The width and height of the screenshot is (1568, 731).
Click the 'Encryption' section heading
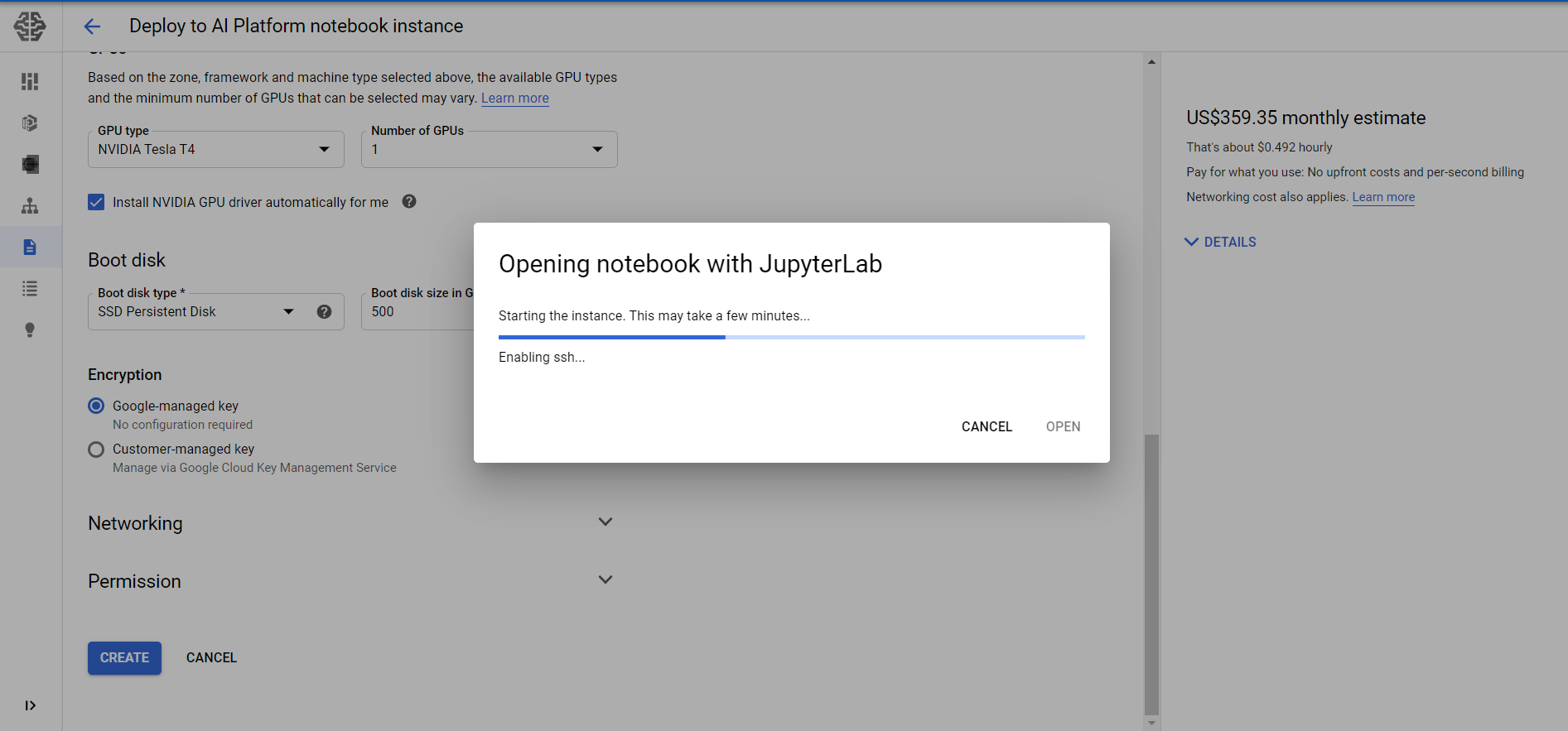[125, 374]
